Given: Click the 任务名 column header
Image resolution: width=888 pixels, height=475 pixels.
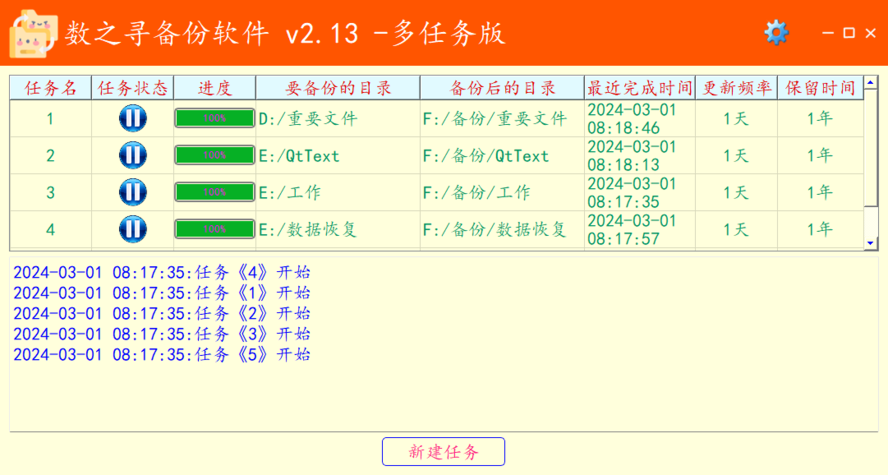Looking at the screenshot, I should coord(50,88).
